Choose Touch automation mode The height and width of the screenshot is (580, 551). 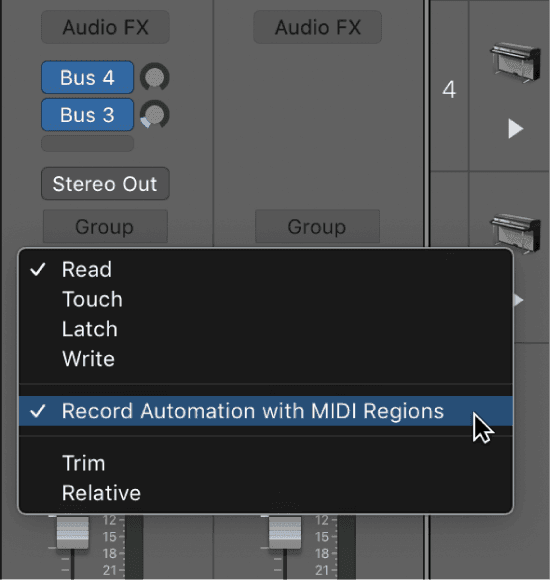click(x=266, y=299)
